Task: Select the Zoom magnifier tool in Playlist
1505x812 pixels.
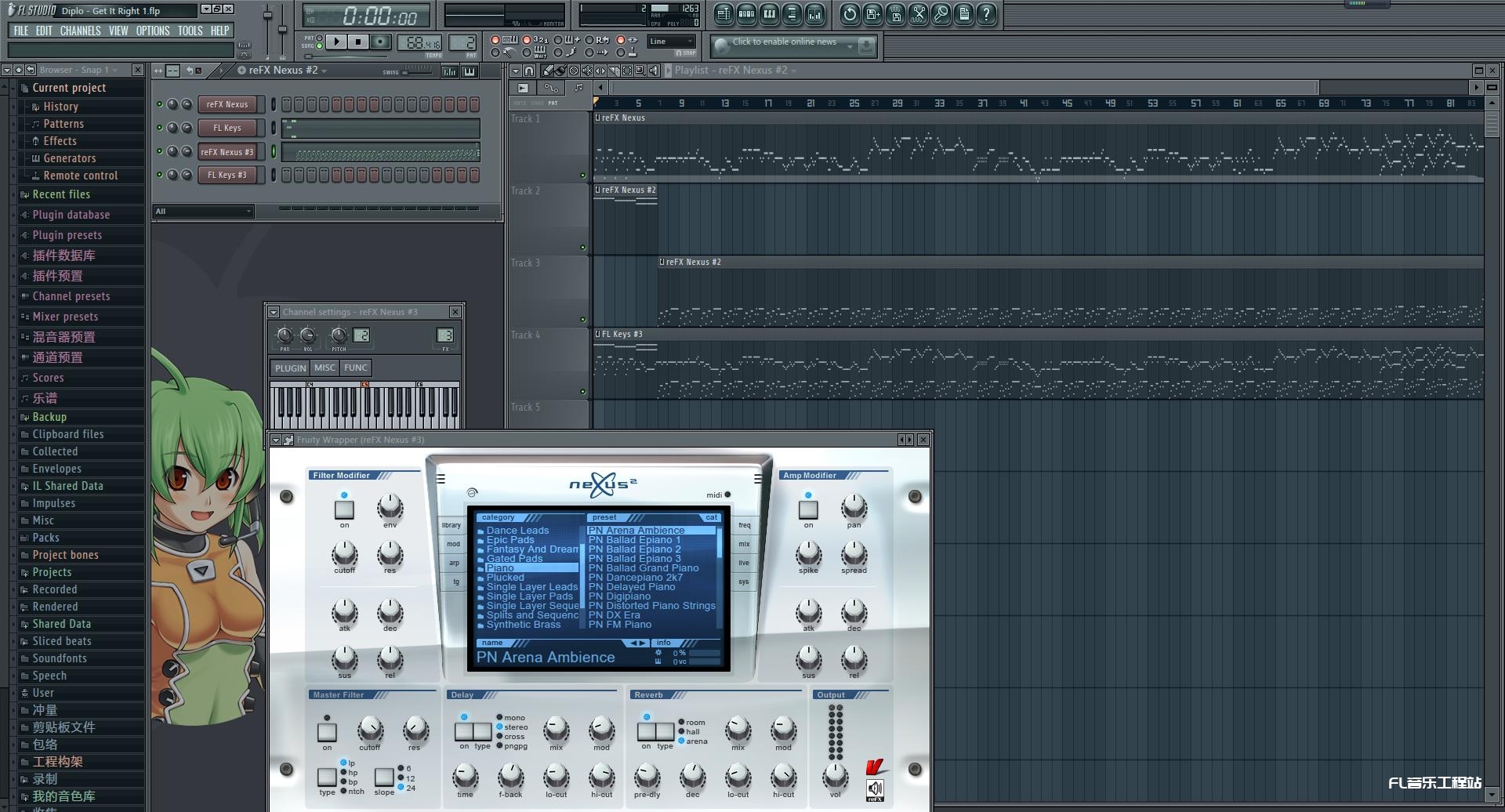Action: (x=640, y=71)
